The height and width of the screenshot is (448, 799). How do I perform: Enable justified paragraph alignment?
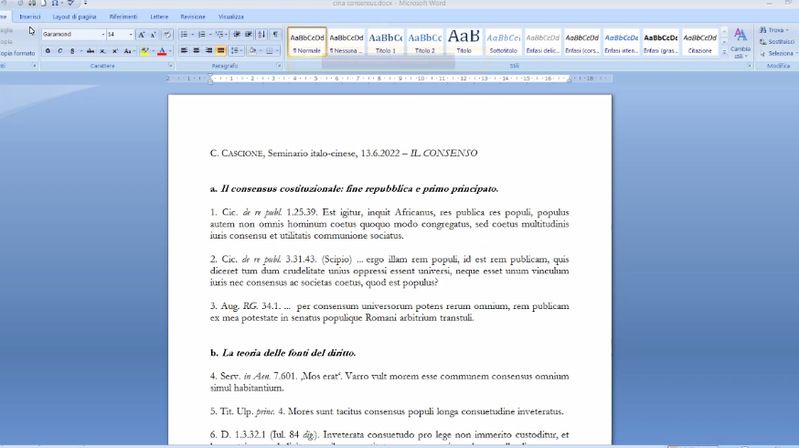coord(222,50)
